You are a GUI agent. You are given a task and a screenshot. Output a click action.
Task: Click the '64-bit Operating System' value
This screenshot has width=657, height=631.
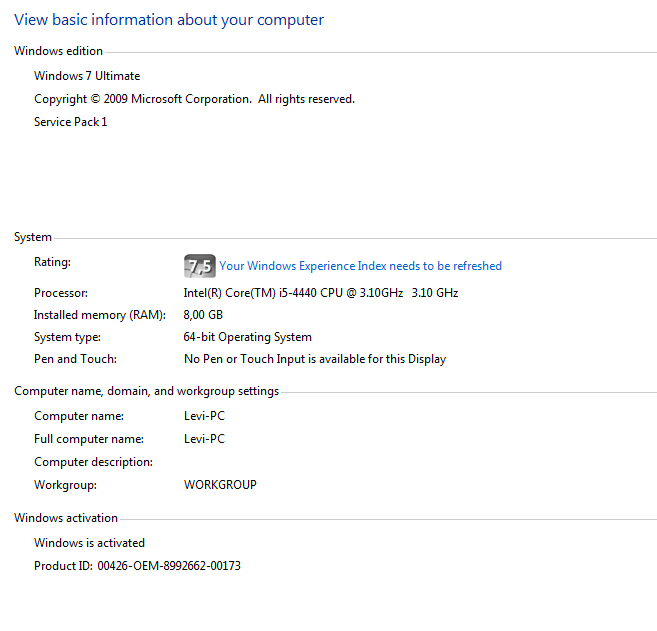pyautogui.click(x=248, y=337)
